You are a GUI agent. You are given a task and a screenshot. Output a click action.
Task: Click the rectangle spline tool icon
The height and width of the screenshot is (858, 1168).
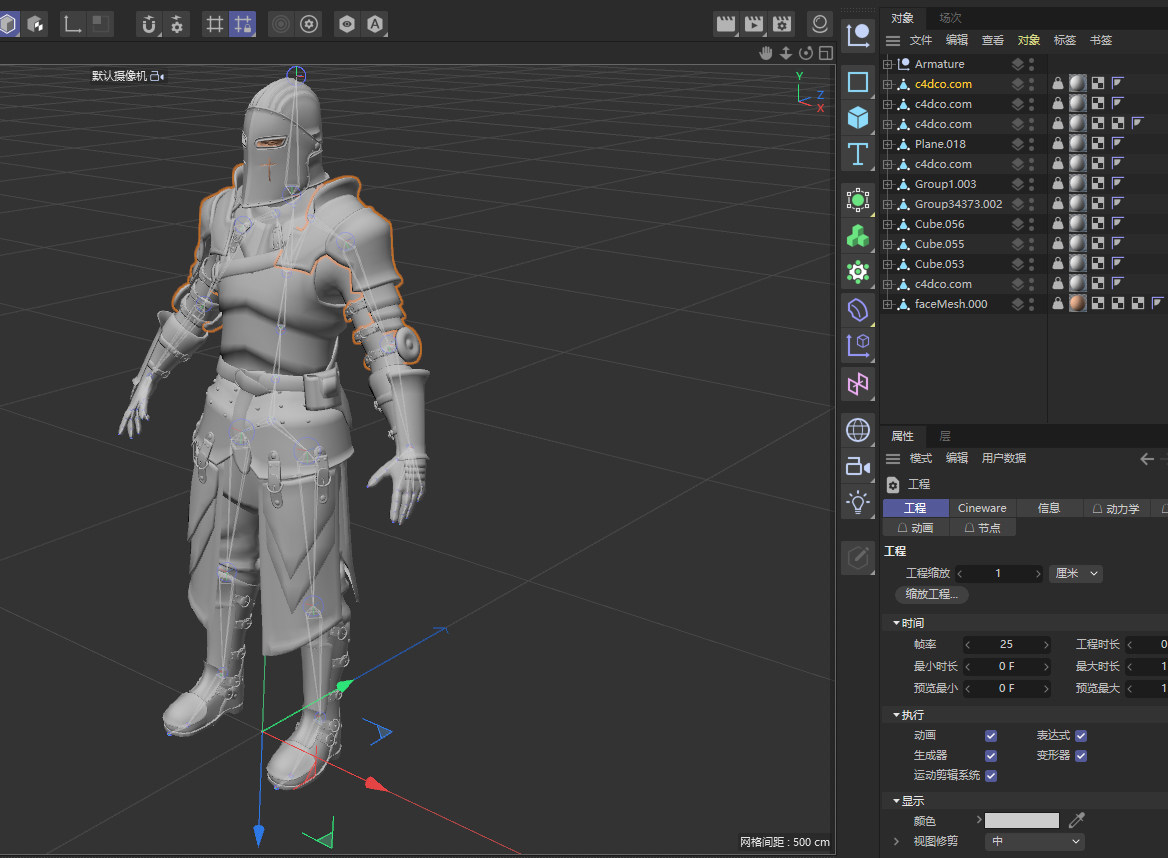click(x=857, y=82)
